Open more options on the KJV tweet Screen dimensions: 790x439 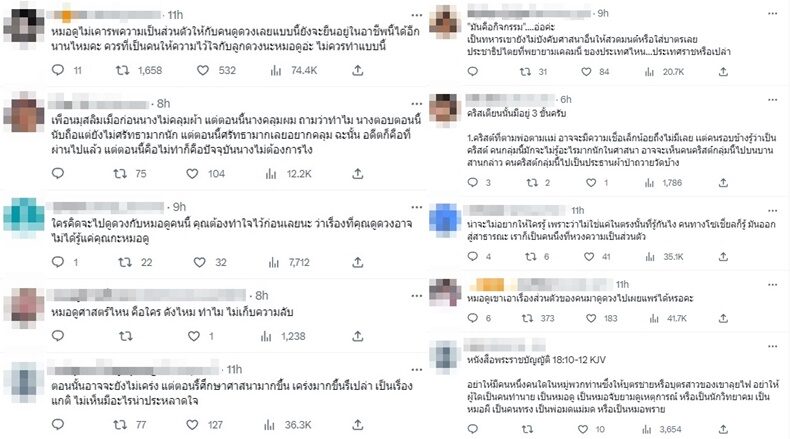[772, 346]
